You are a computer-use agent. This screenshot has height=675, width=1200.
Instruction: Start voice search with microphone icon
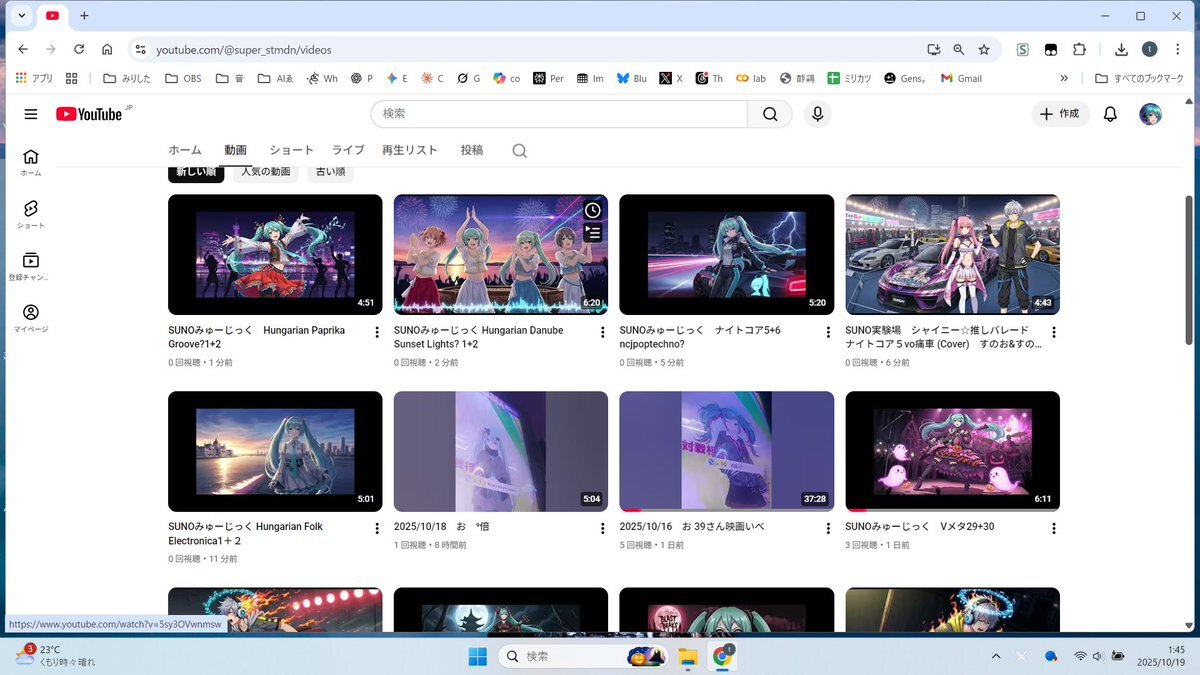(817, 114)
